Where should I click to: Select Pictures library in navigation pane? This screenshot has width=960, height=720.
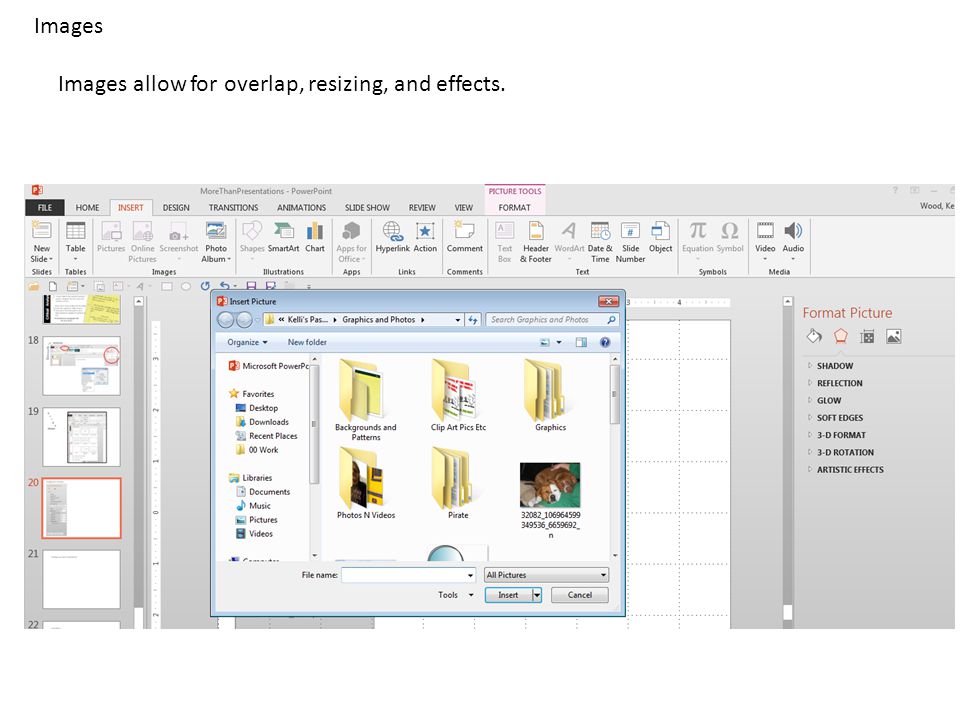pyautogui.click(x=257, y=520)
